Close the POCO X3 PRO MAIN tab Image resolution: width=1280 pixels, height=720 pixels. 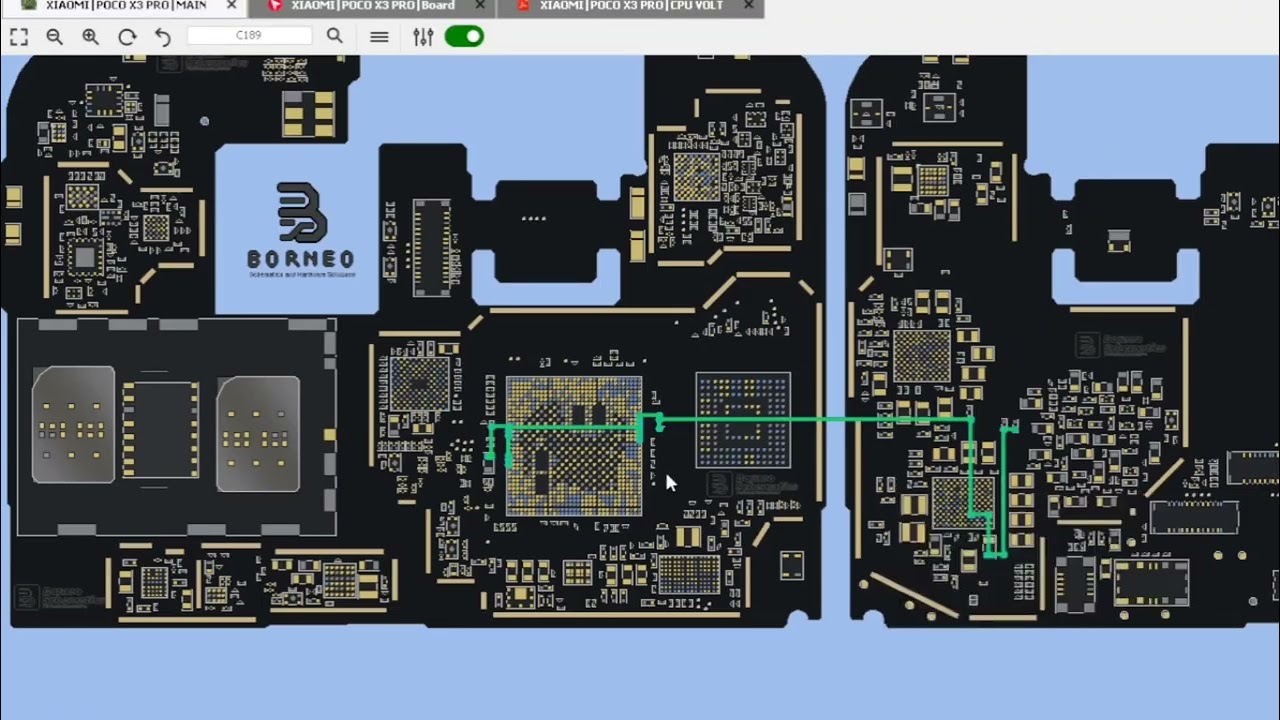click(x=232, y=6)
